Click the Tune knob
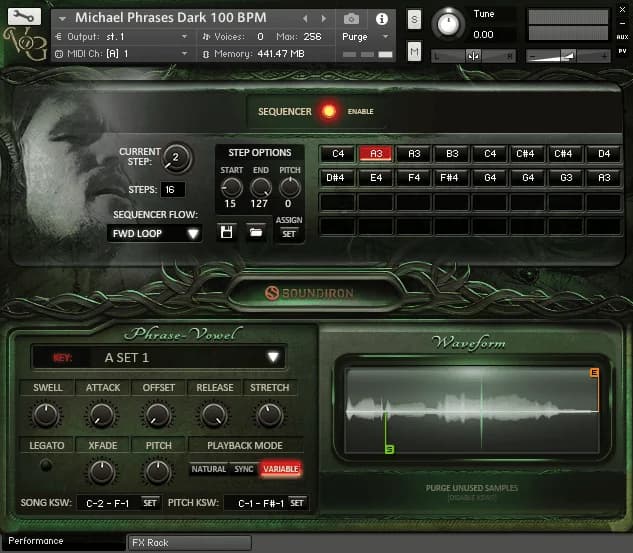This screenshot has height=553, width=633. tap(448, 24)
